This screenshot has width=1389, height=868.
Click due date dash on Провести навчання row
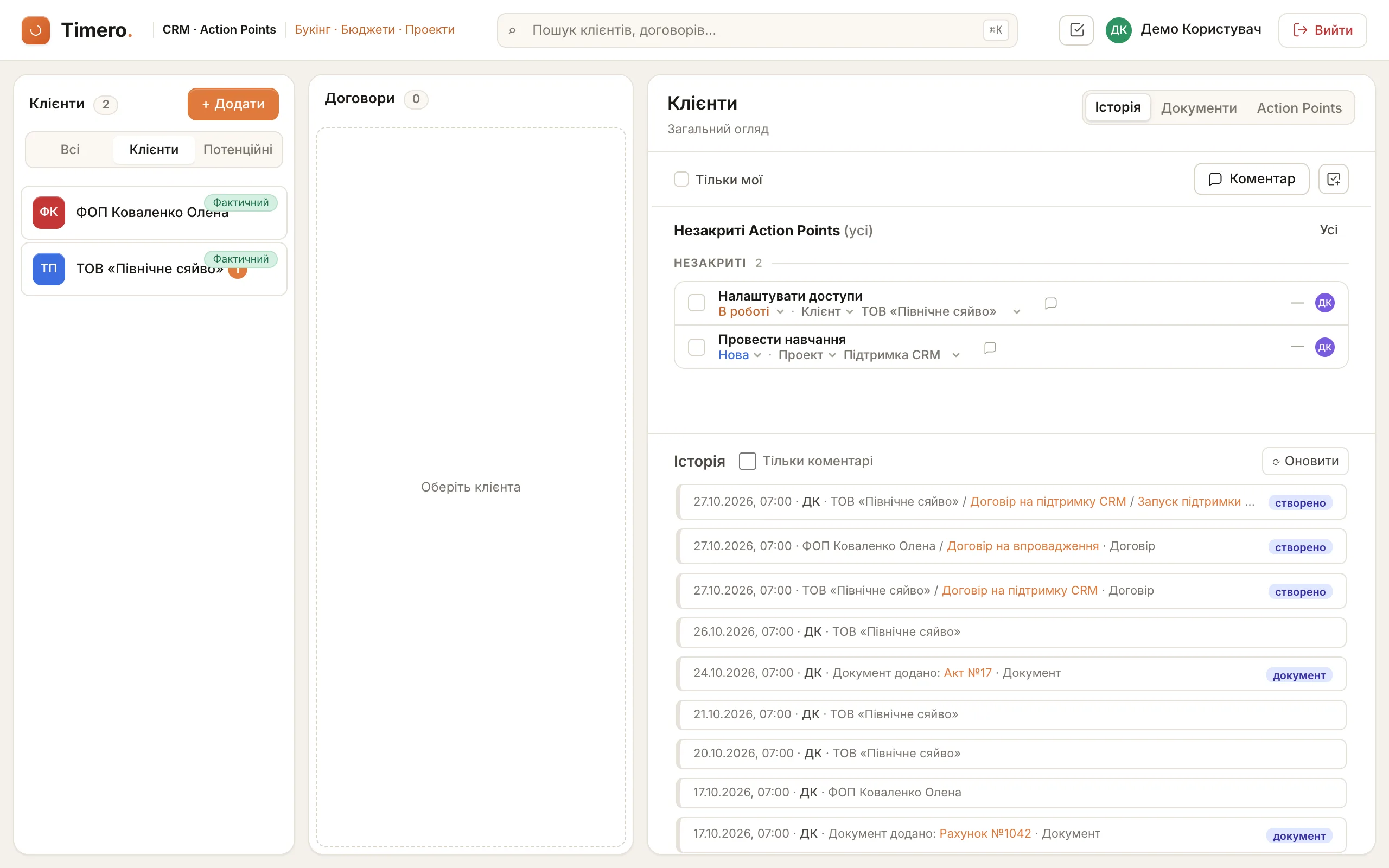(x=1298, y=347)
